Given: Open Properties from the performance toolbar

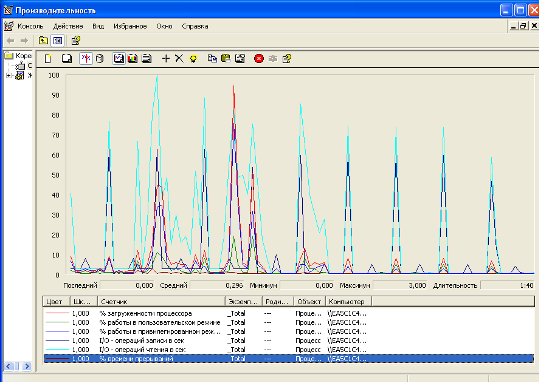Looking at the screenshot, I should (240, 58).
